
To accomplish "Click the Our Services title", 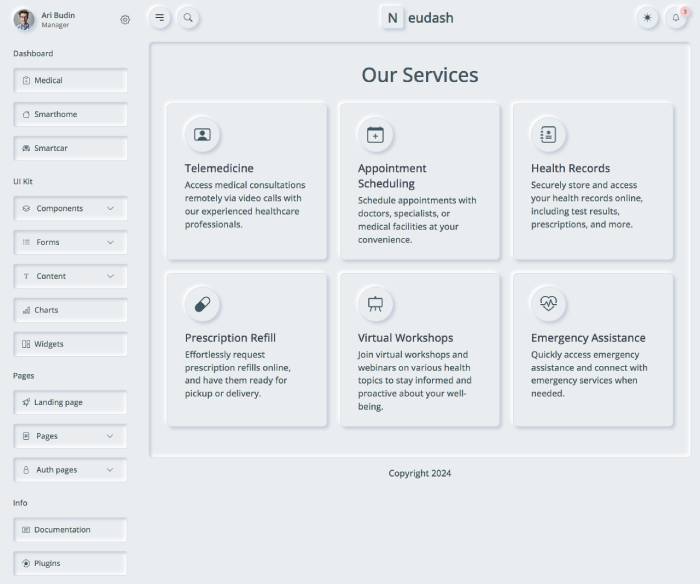I will pos(420,75).
